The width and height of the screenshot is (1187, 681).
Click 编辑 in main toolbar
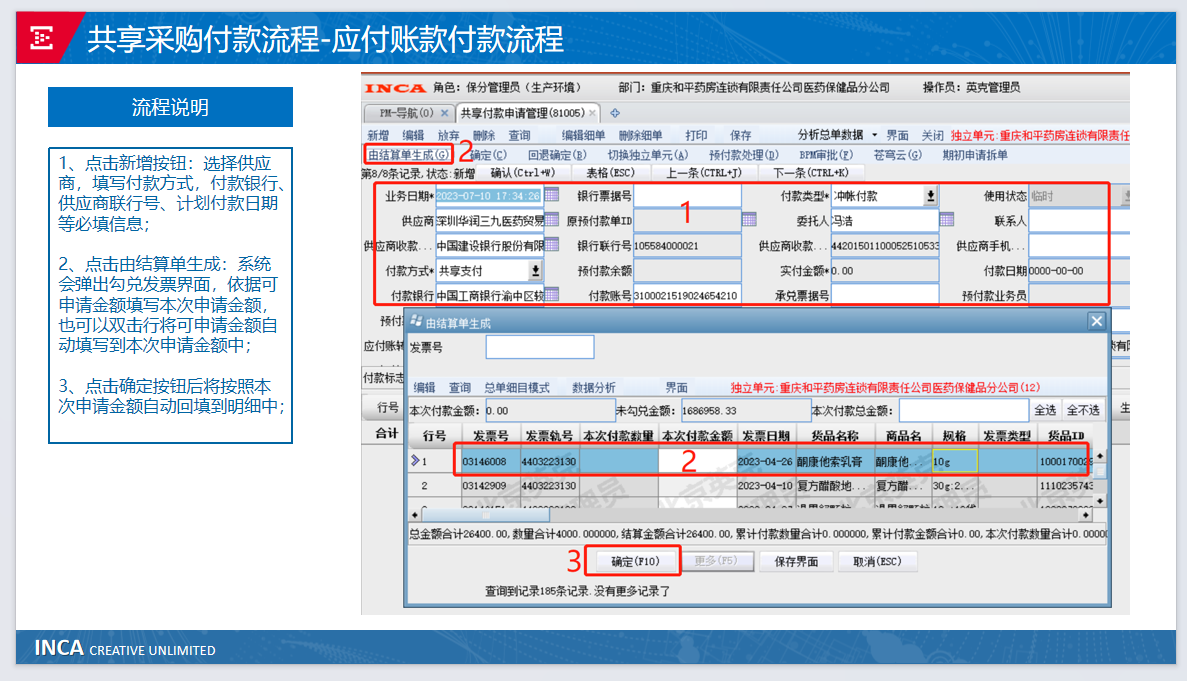point(413,135)
